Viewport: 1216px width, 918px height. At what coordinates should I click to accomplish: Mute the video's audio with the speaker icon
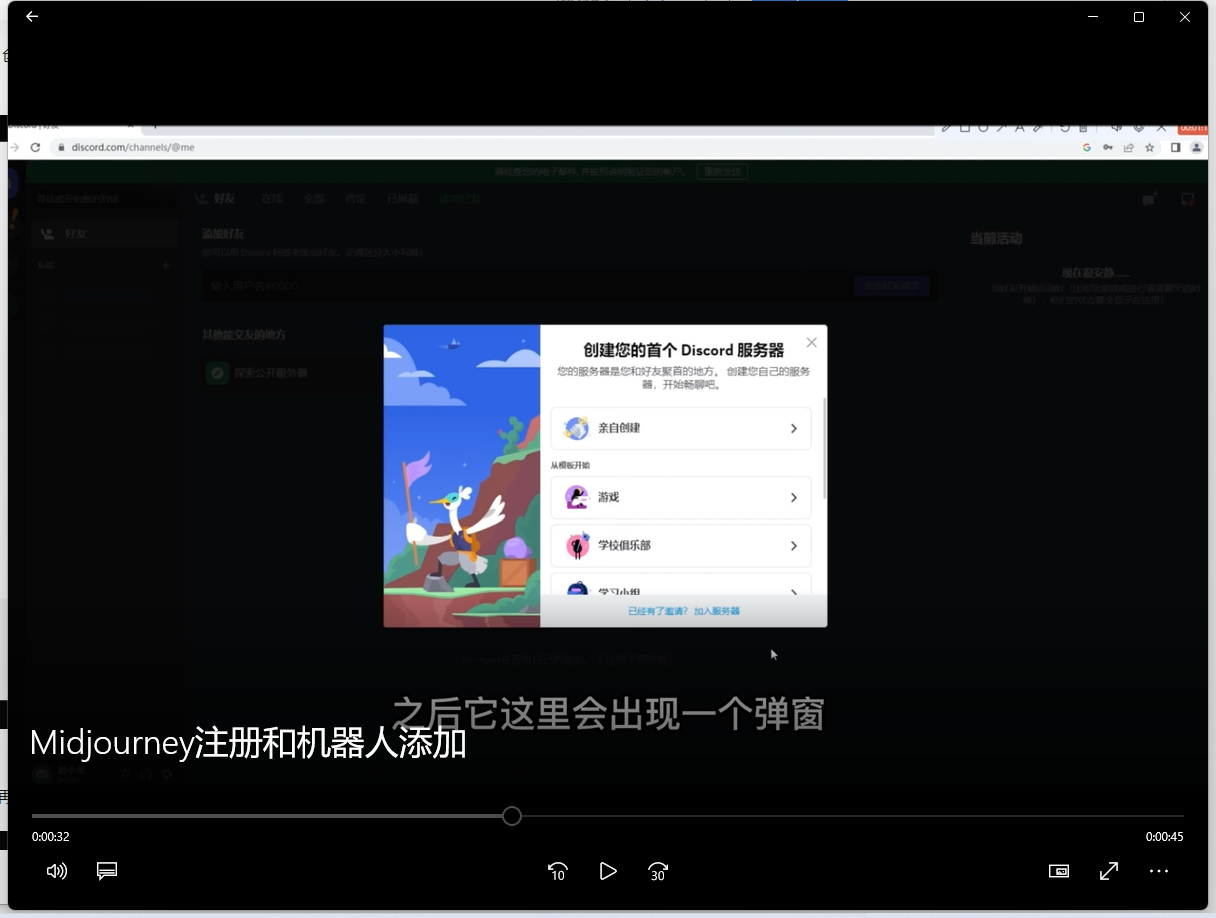[x=57, y=871]
